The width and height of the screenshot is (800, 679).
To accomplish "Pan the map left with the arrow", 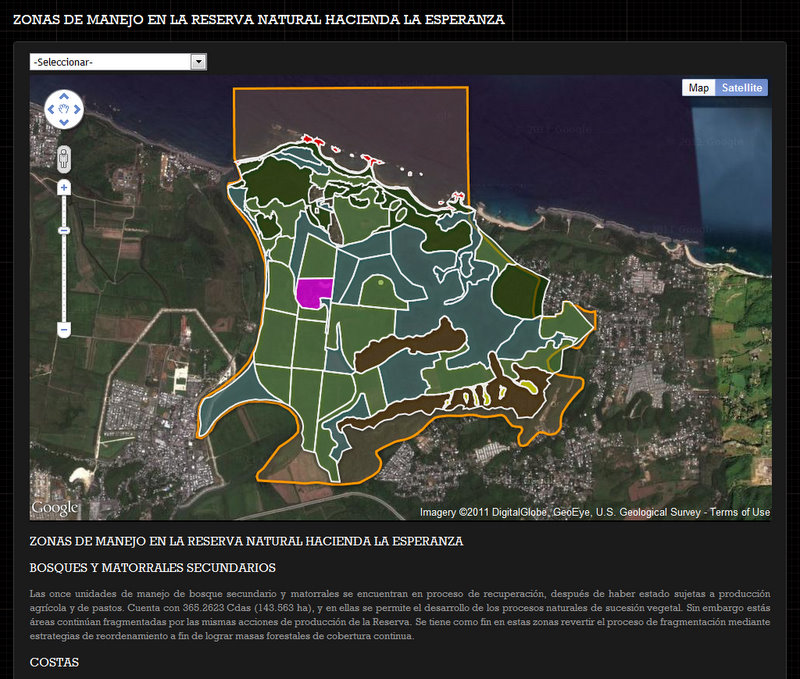I will (x=51, y=109).
